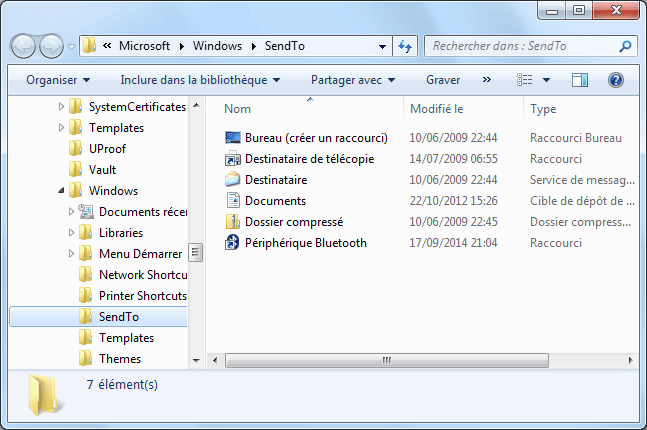Screen dimensions: 647x430
Task: Sort by the Type column header
Action: coord(543,109)
